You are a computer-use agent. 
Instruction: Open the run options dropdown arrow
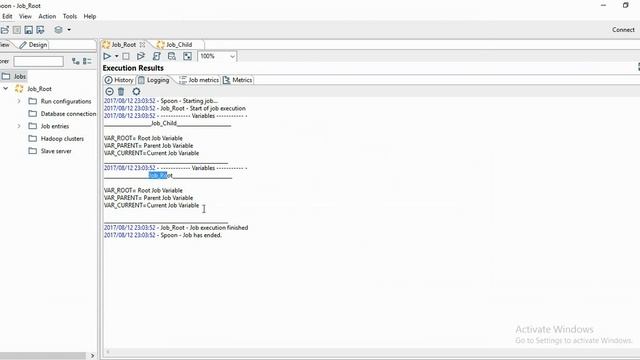pos(116,56)
